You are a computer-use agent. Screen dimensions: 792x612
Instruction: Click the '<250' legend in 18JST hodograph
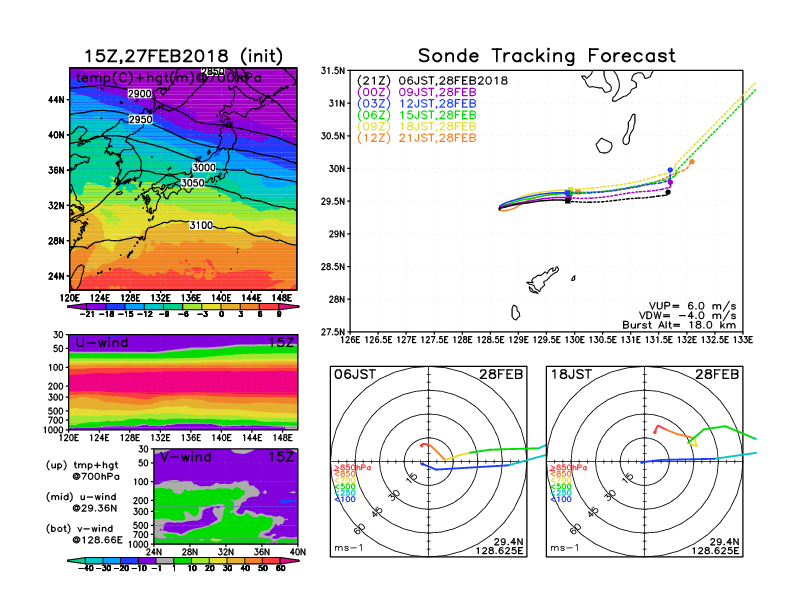click(x=561, y=493)
